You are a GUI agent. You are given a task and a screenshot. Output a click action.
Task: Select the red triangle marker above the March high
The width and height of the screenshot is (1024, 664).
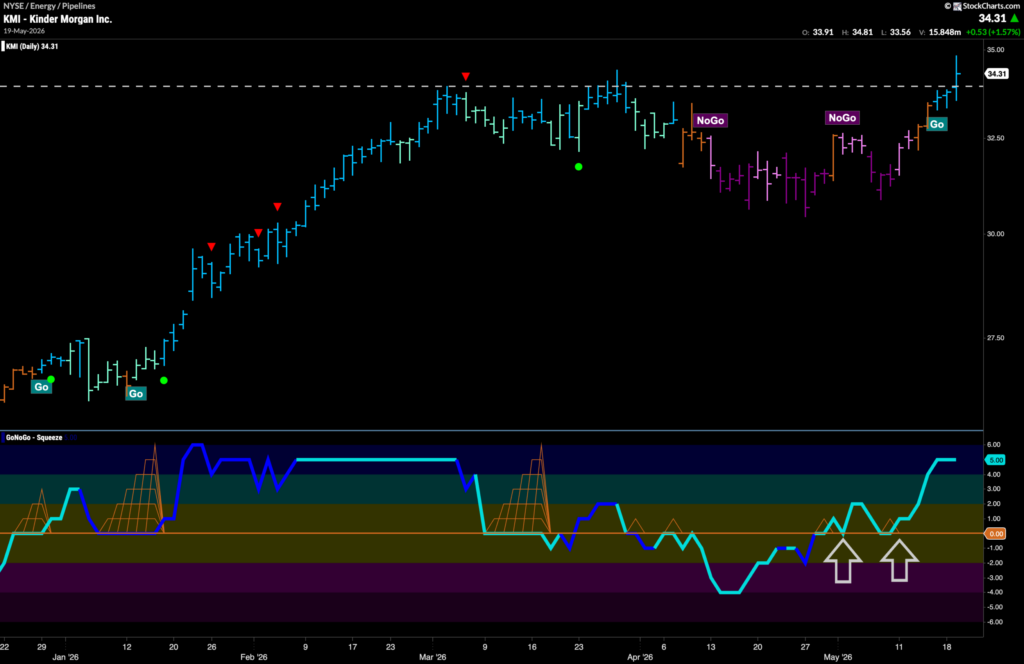(466, 76)
